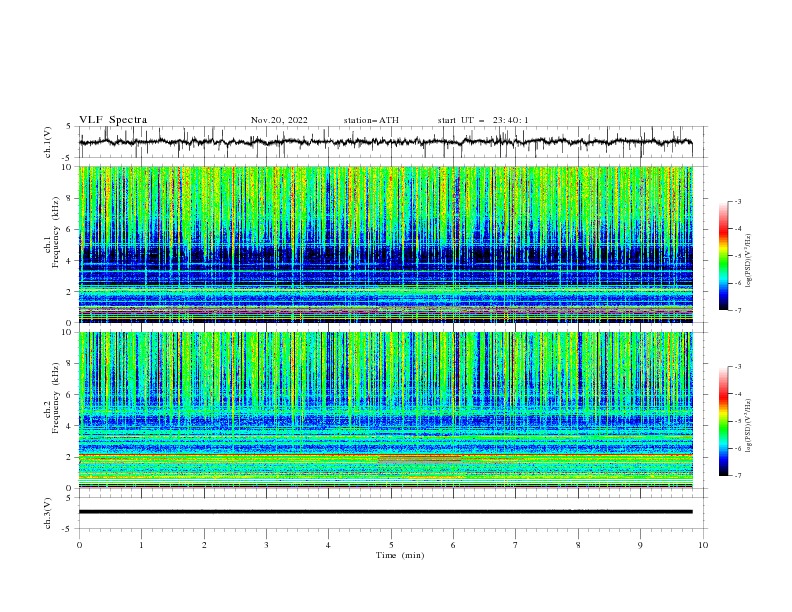Image resolution: width=792 pixels, height=612 pixels.
Task: Click the 'ch.1(V)' axis label
Action: pos(48,142)
